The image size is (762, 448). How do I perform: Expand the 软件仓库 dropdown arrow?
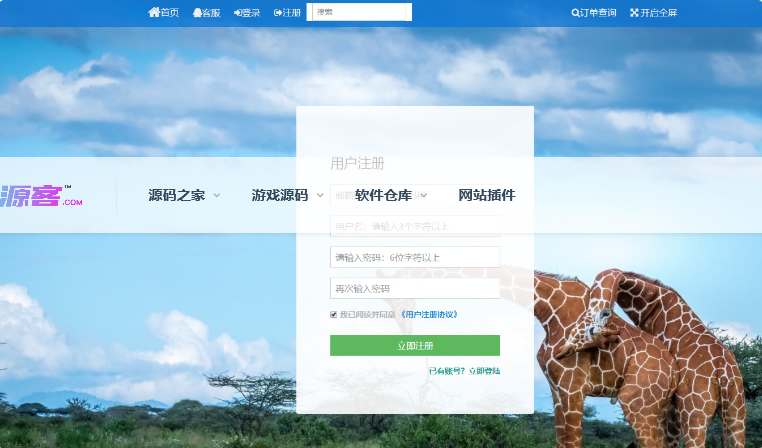pyautogui.click(x=423, y=195)
